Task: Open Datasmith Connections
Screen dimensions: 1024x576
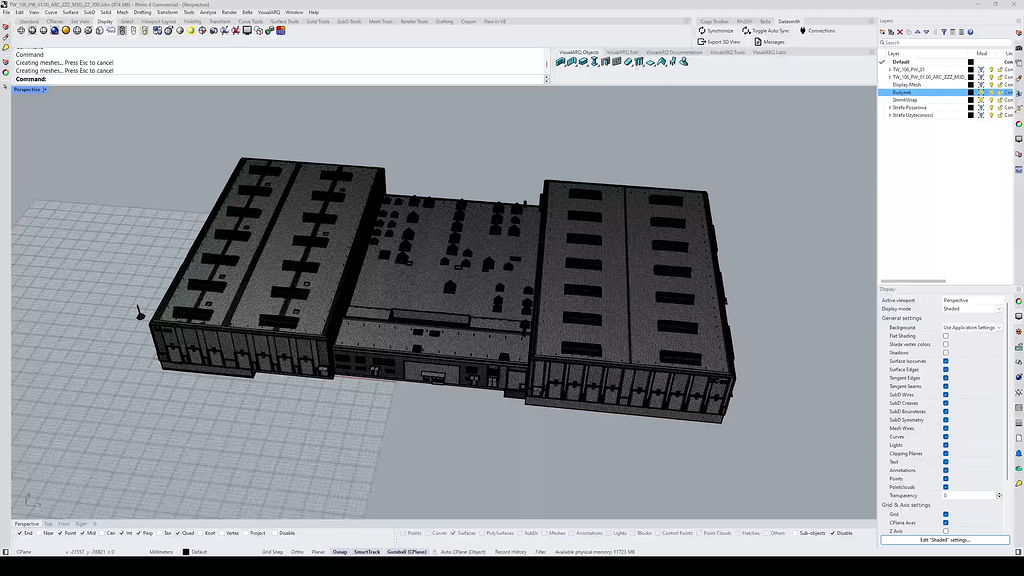Action: tap(803, 31)
